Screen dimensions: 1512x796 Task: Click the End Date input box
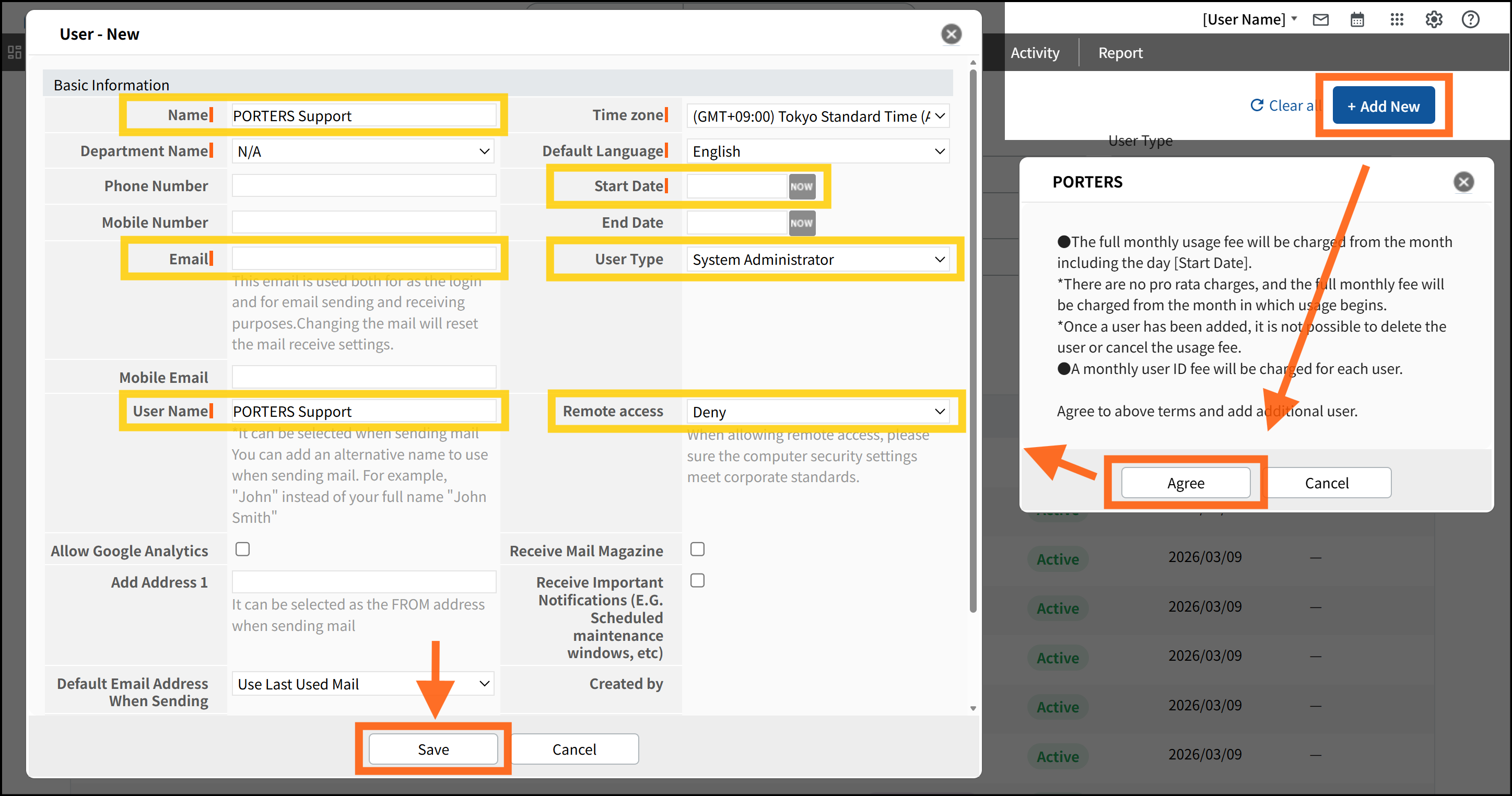(737, 223)
